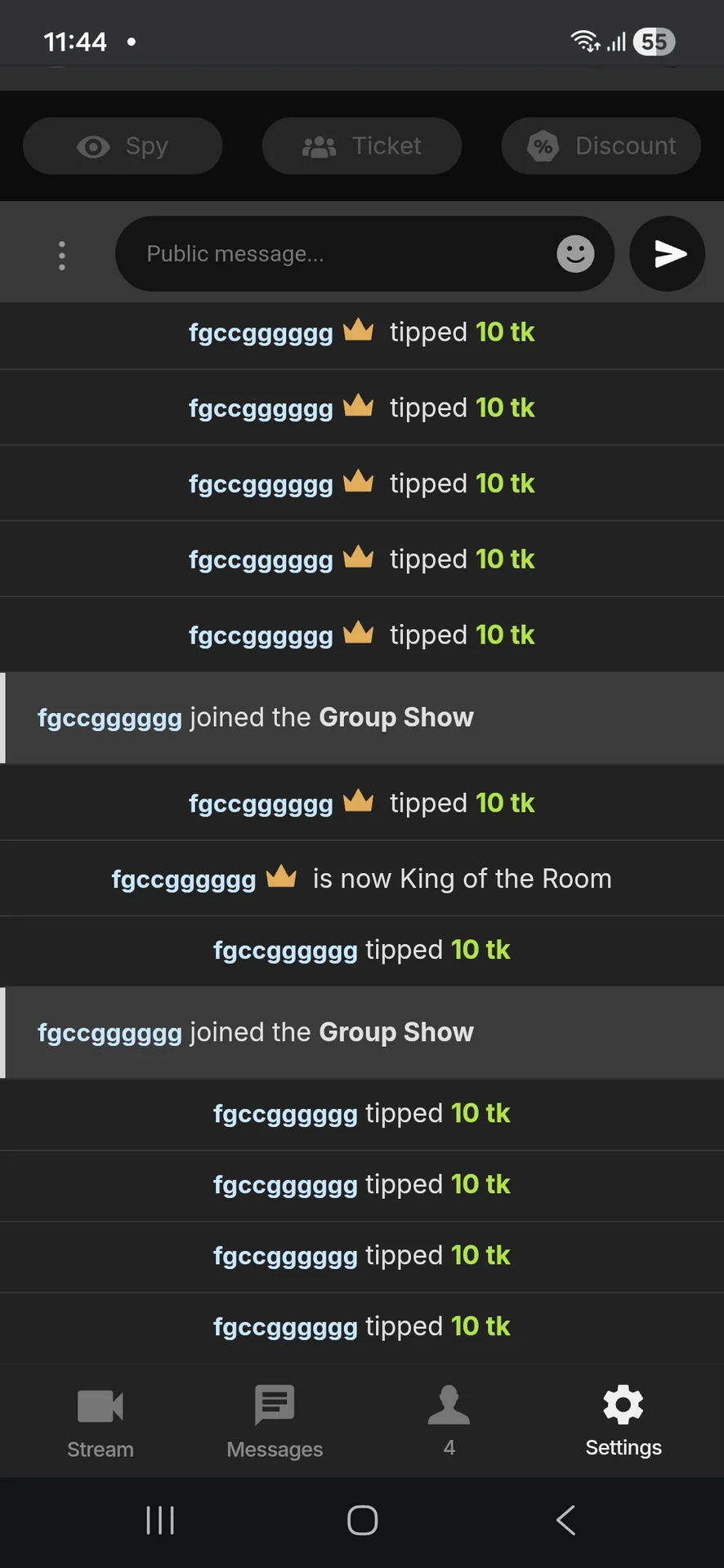The image size is (724, 1568).
Task: Tap the crown in King of the Room row
Action: [281, 876]
